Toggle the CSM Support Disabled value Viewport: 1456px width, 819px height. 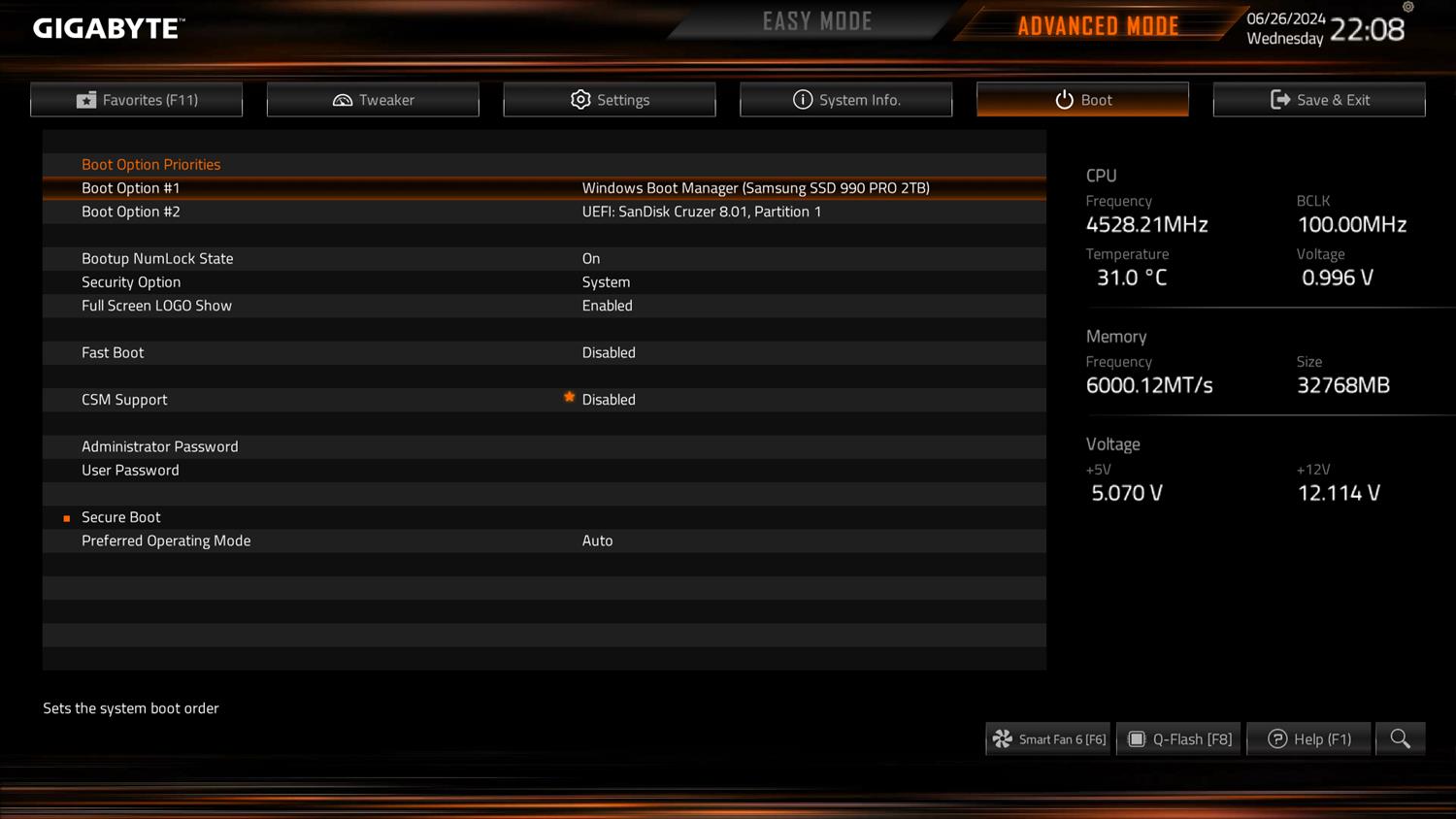pyautogui.click(x=609, y=400)
